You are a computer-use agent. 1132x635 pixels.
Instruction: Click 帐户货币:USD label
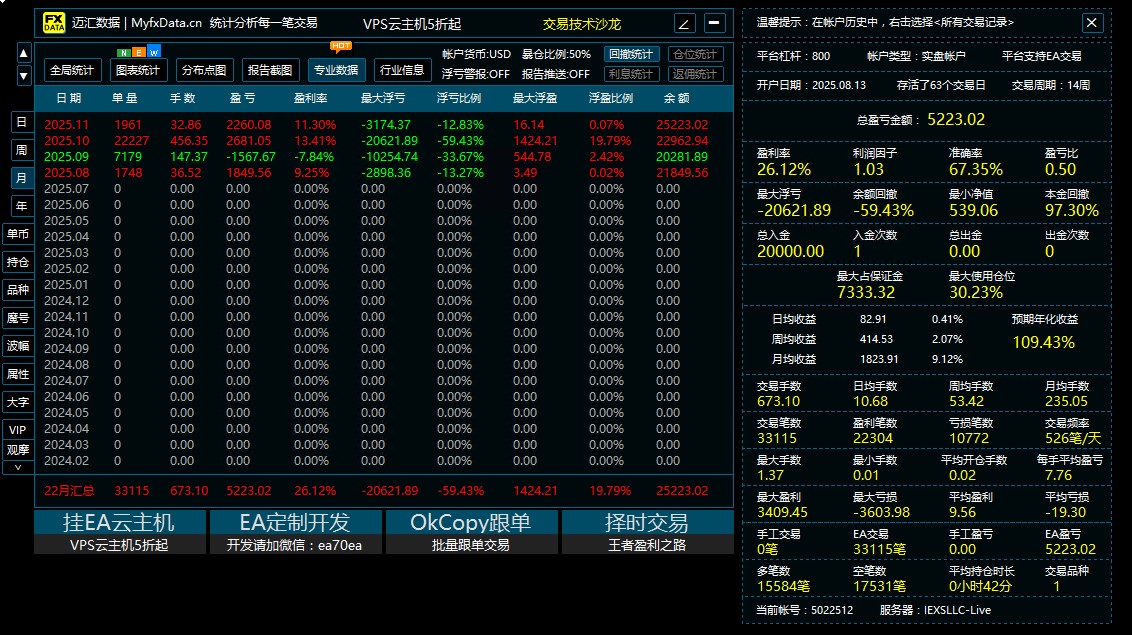(476, 54)
